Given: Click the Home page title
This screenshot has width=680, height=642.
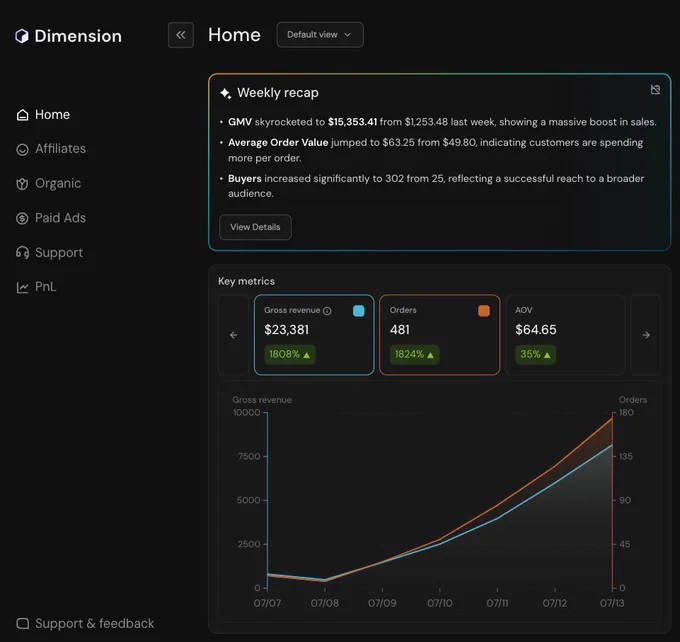Looking at the screenshot, I should (x=234, y=35).
